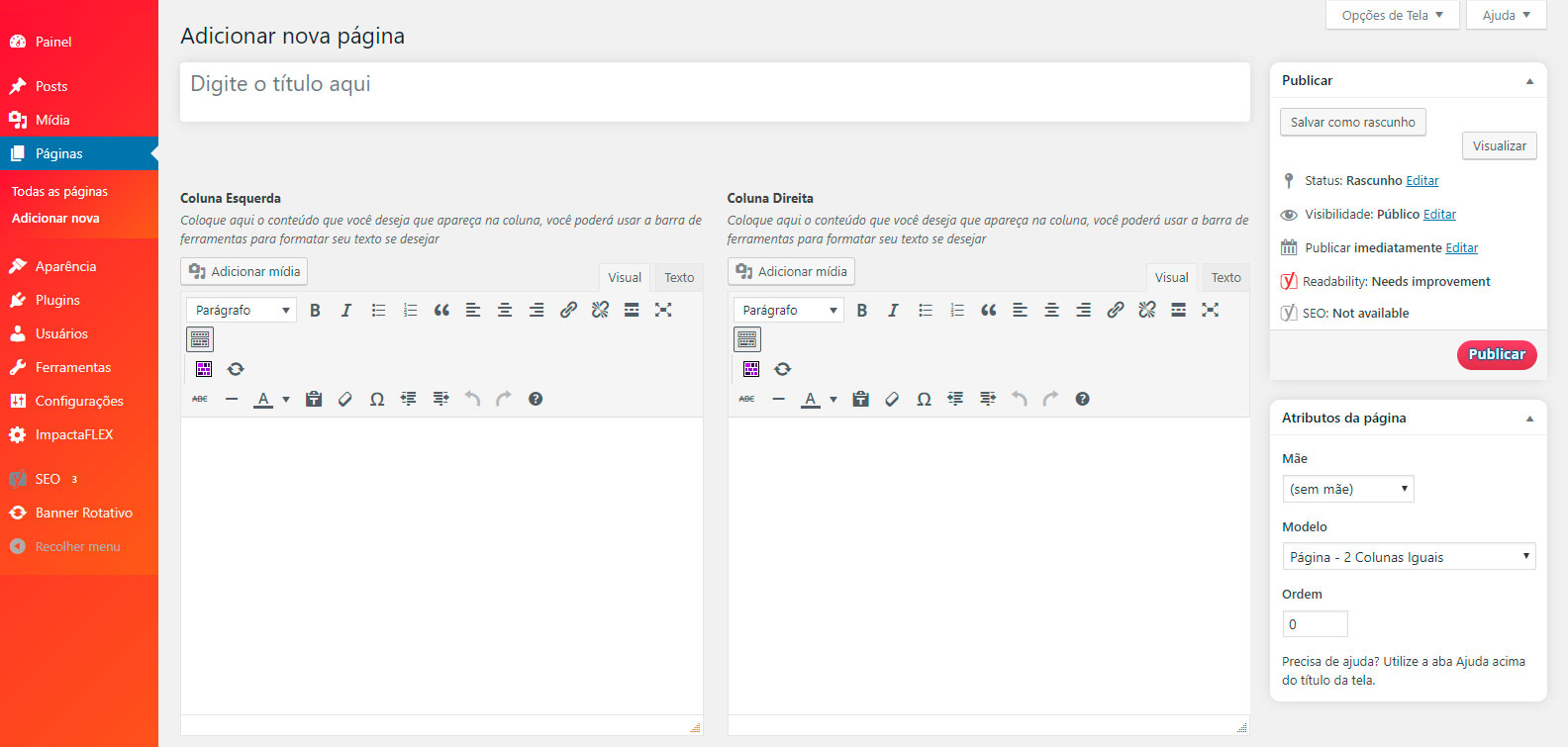Remove link in left column editor
Viewport: 1568px width, 747px height.
click(600, 310)
